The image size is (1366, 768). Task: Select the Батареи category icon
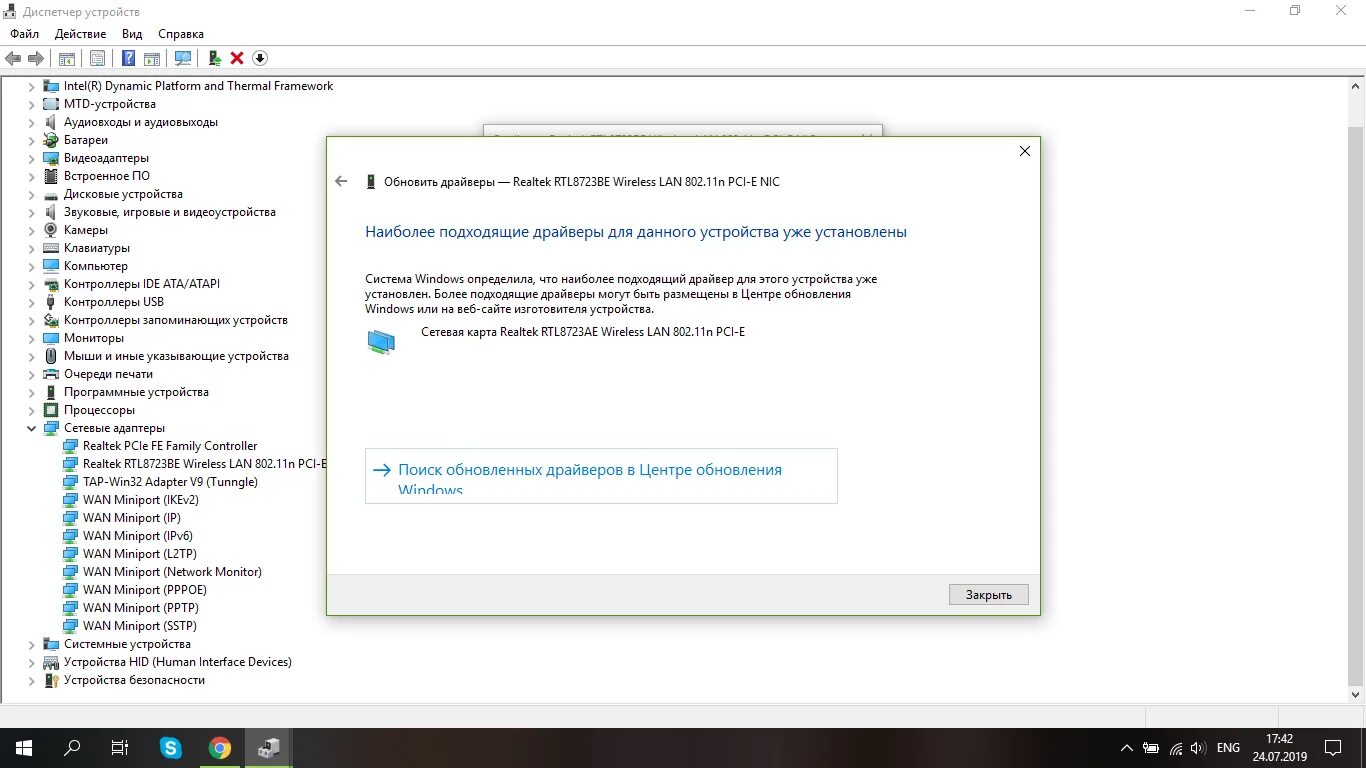(x=51, y=140)
